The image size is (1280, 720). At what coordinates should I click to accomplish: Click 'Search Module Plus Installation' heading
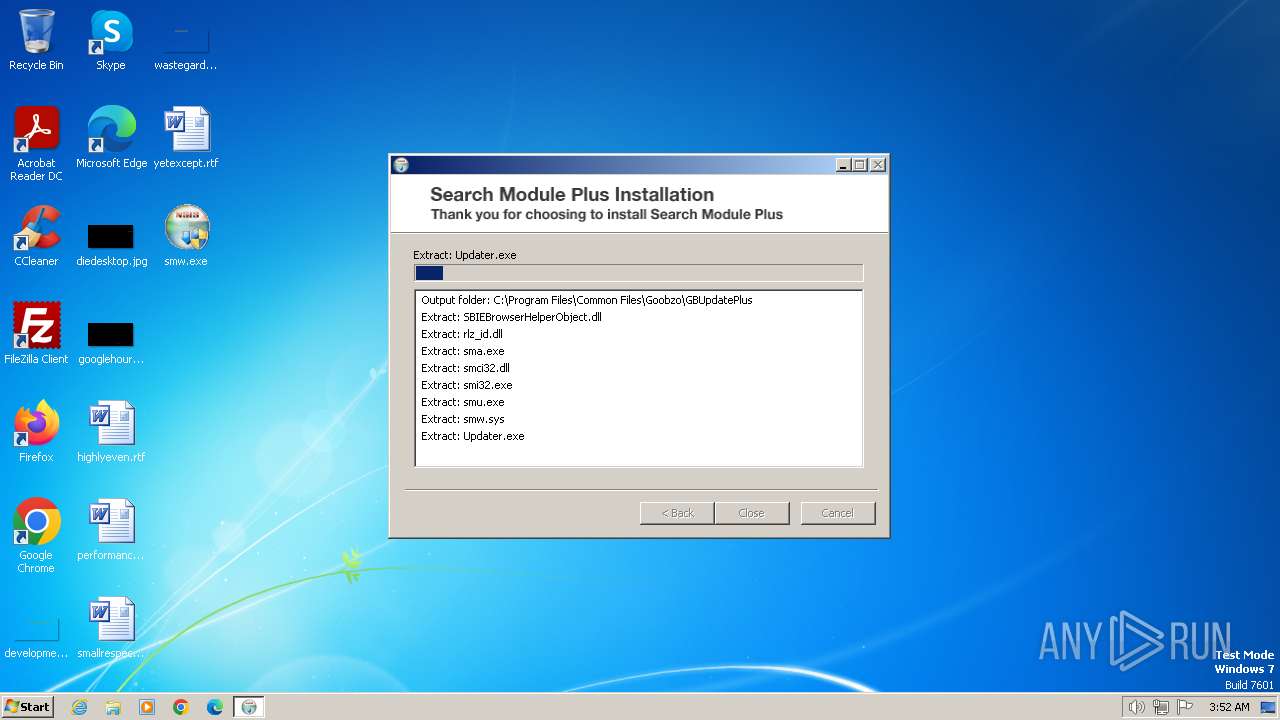(x=572, y=194)
